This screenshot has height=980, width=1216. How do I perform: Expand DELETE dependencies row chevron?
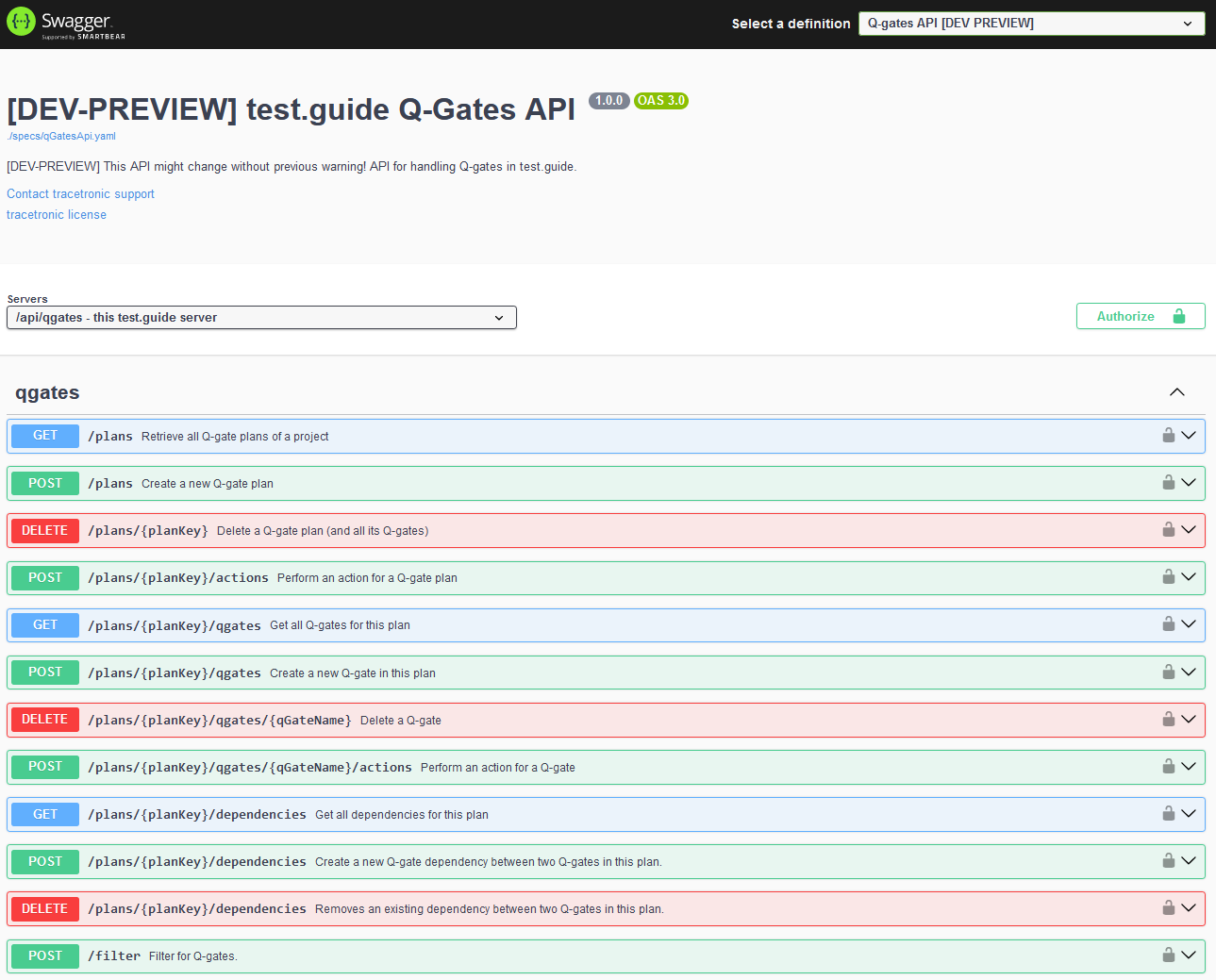(1189, 908)
